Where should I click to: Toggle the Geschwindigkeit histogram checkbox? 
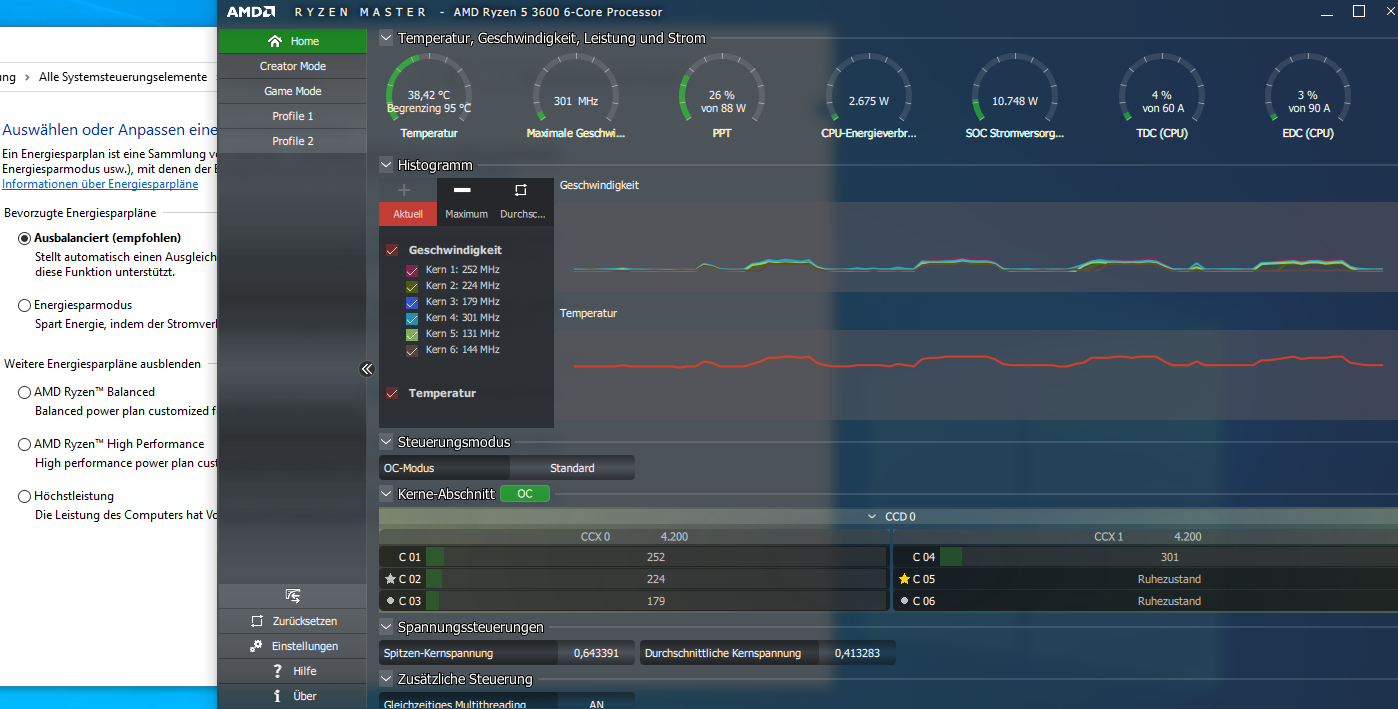392,250
